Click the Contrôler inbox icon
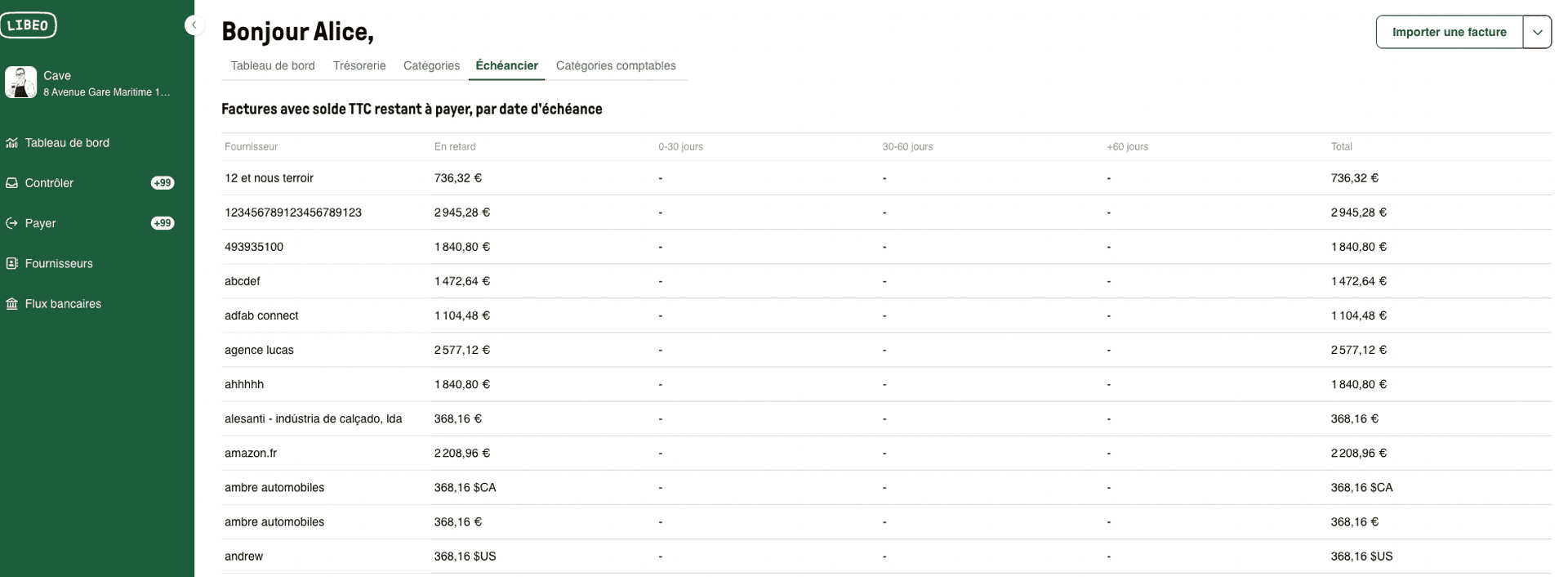Screen dimensions: 1568x577 click(11, 183)
